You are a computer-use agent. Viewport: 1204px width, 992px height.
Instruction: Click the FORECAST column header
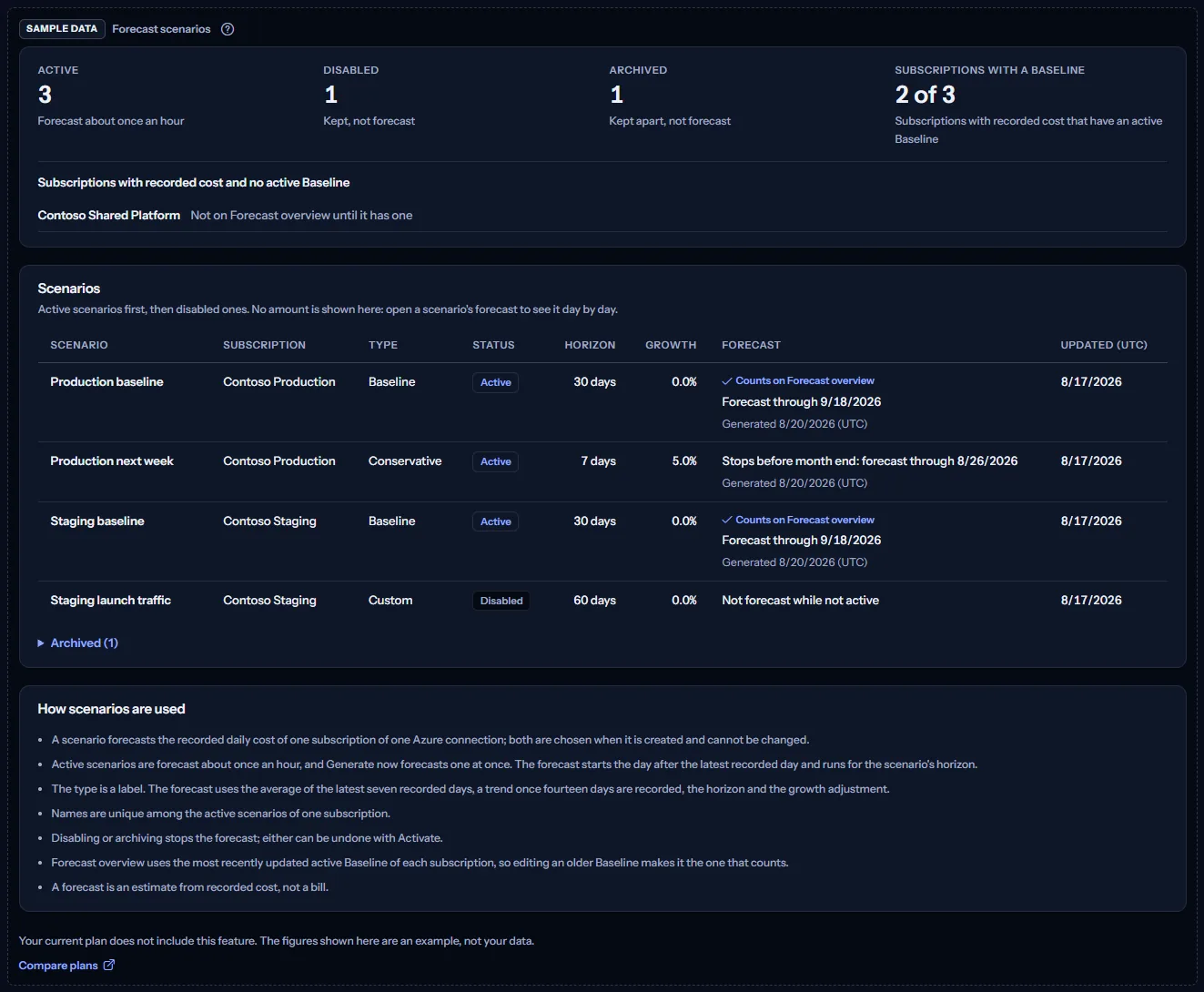pyautogui.click(x=751, y=345)
